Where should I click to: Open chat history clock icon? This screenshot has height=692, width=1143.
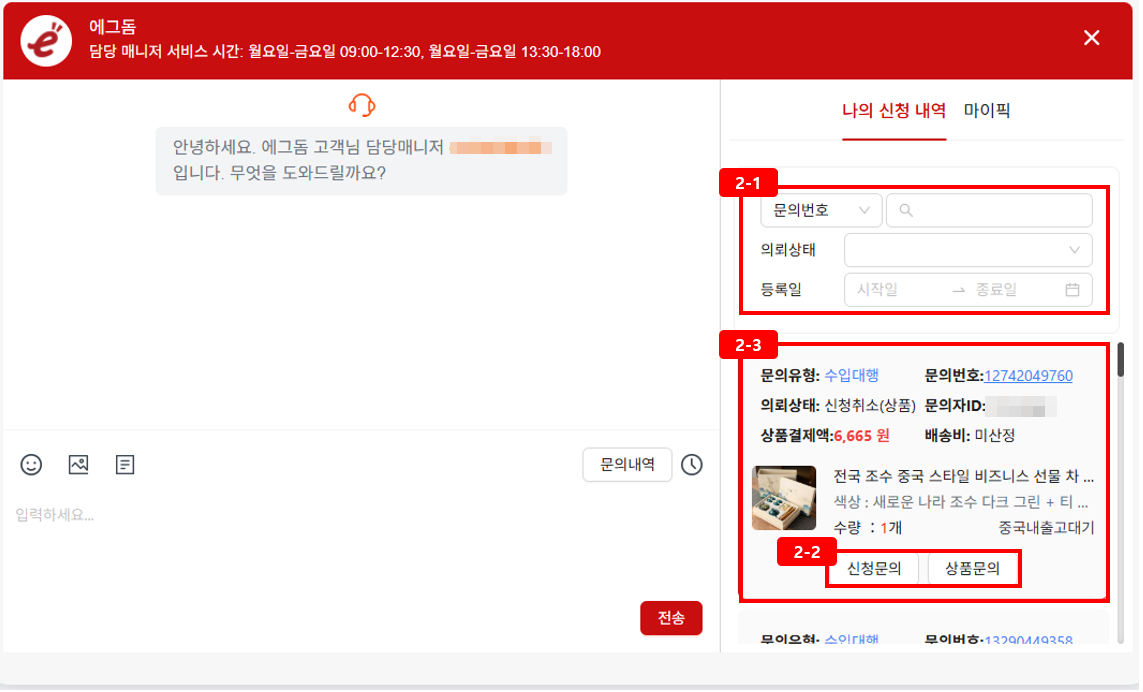click(x=692, y=465)
